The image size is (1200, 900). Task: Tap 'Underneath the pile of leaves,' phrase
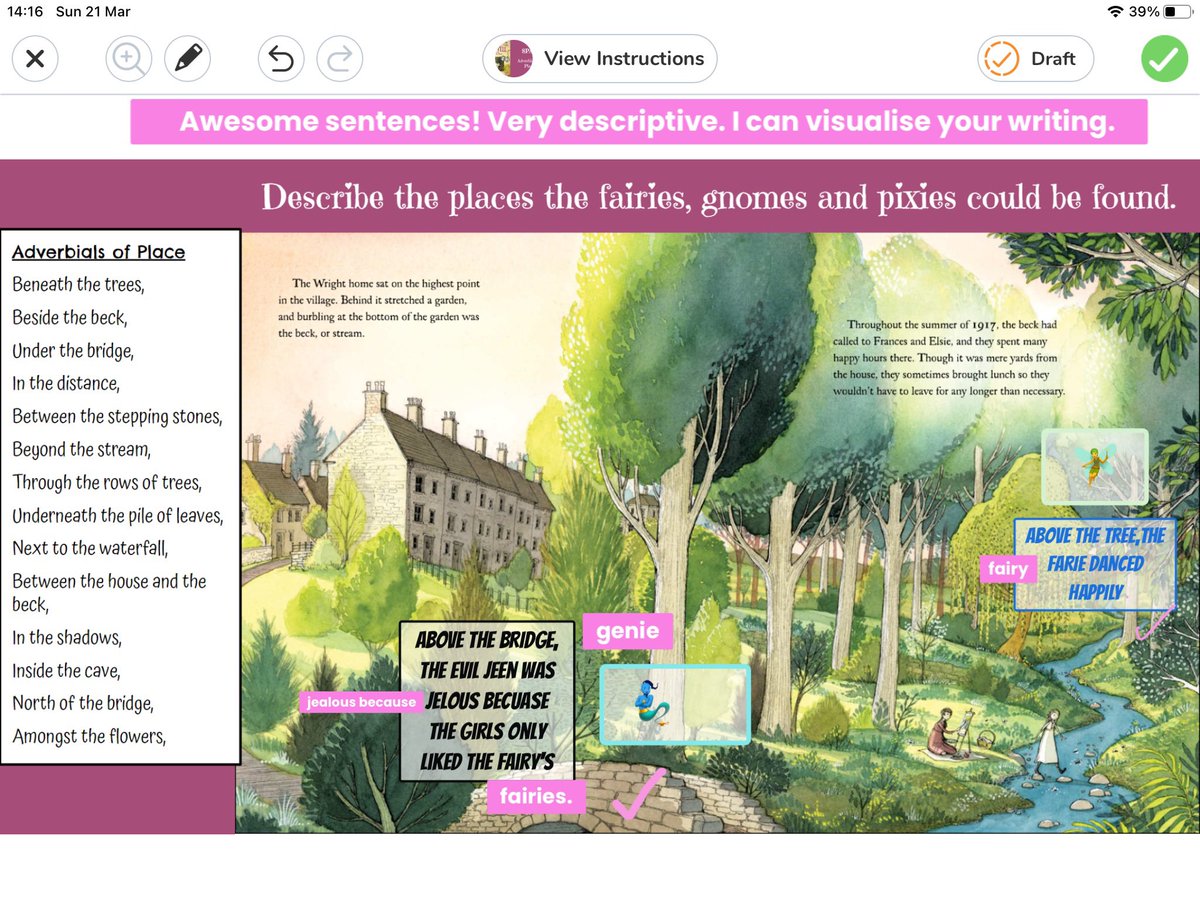(118, 516)
